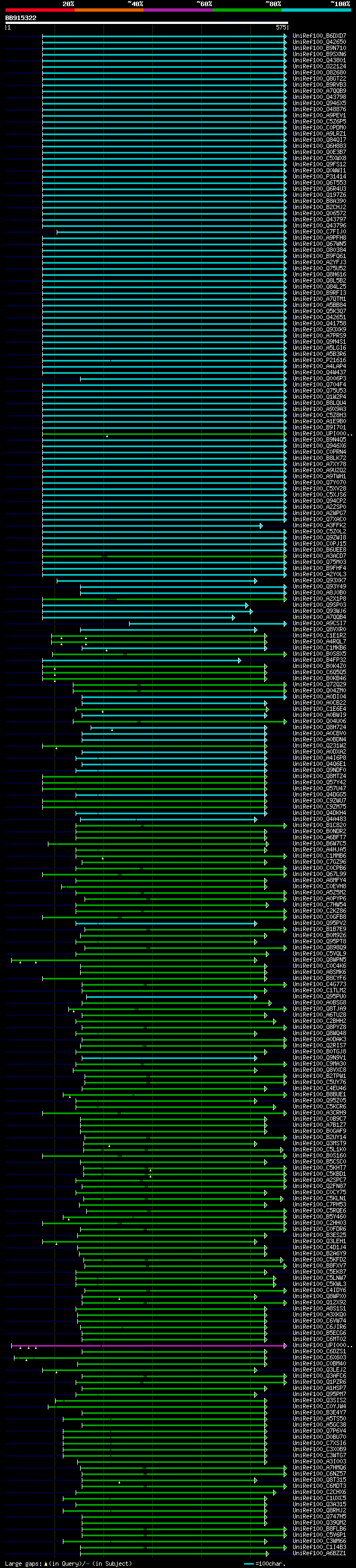The height and width of the screenshot is (1568, 356).
Task: Select hit label UniRef100_A2Y0L3
Action: point(319,574)
